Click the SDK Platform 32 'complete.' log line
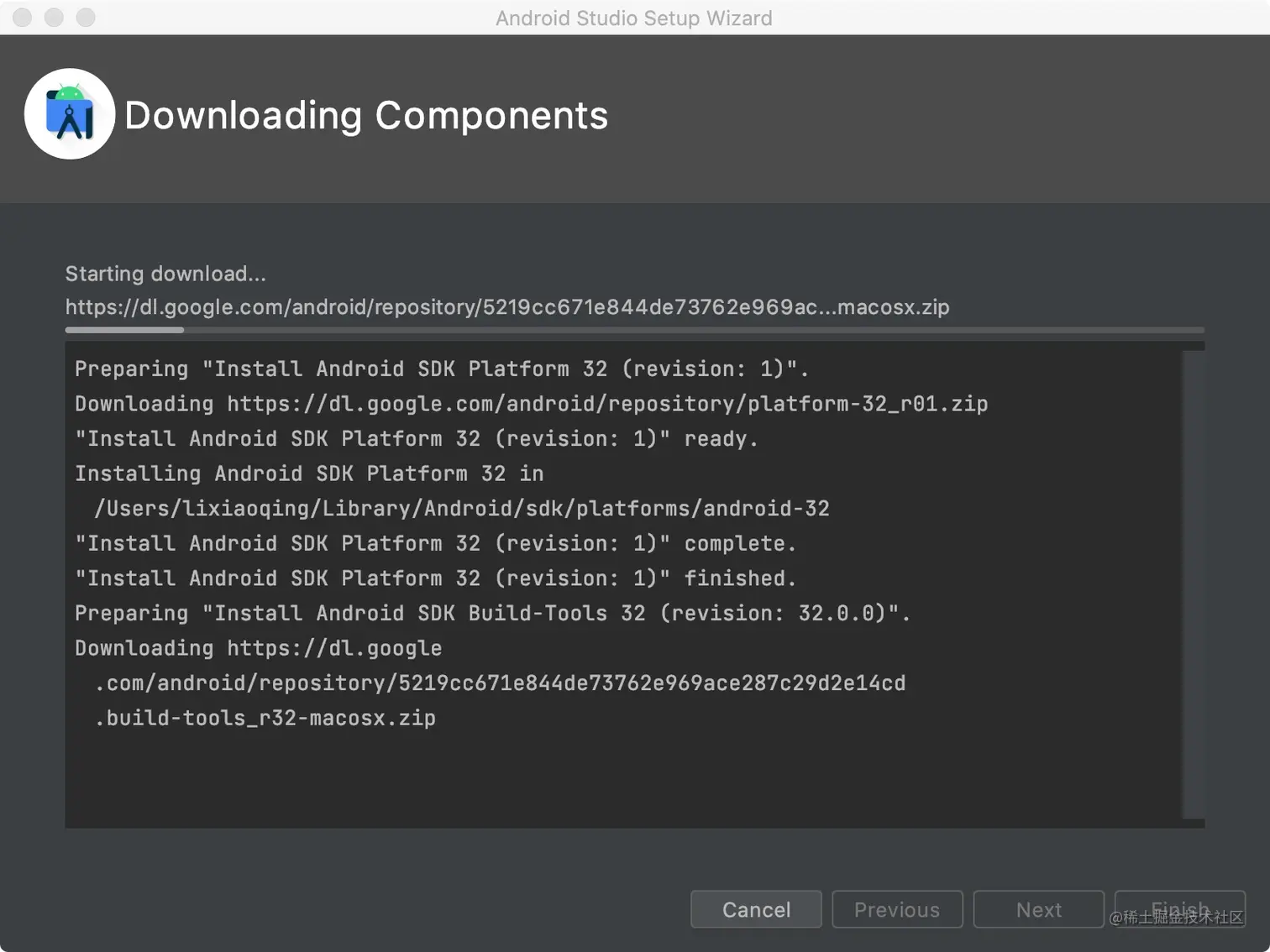This screenshot has height=952, width=1270. [x=435, y=543]
